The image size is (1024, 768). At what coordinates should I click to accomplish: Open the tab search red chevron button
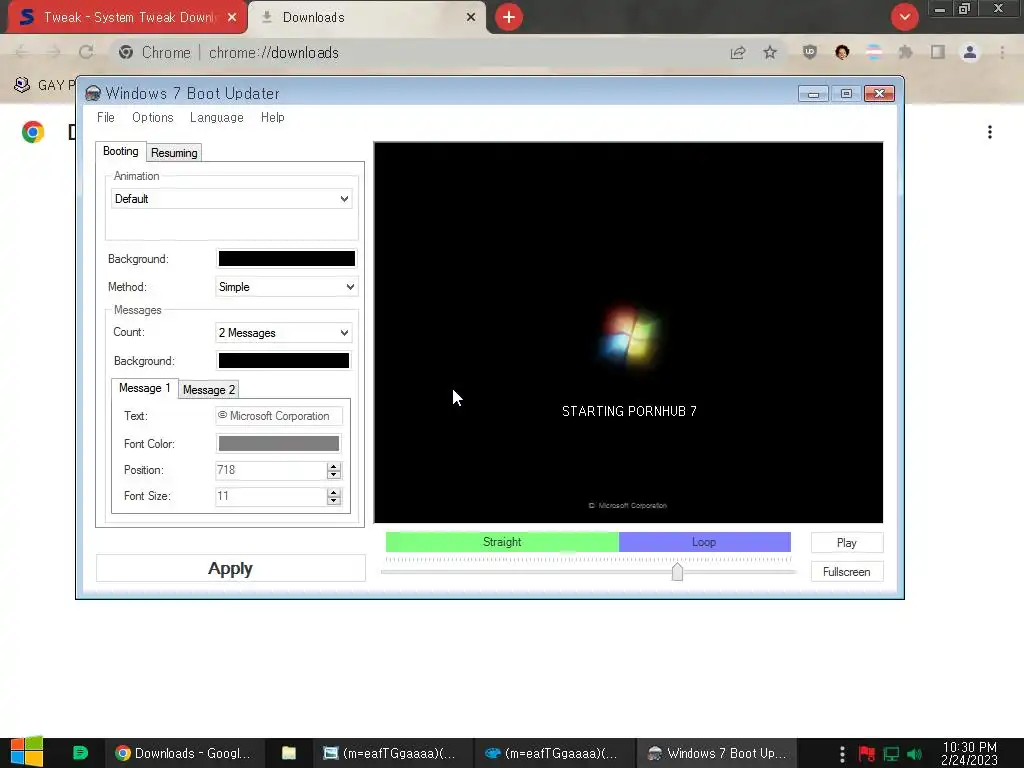[904, 17]
